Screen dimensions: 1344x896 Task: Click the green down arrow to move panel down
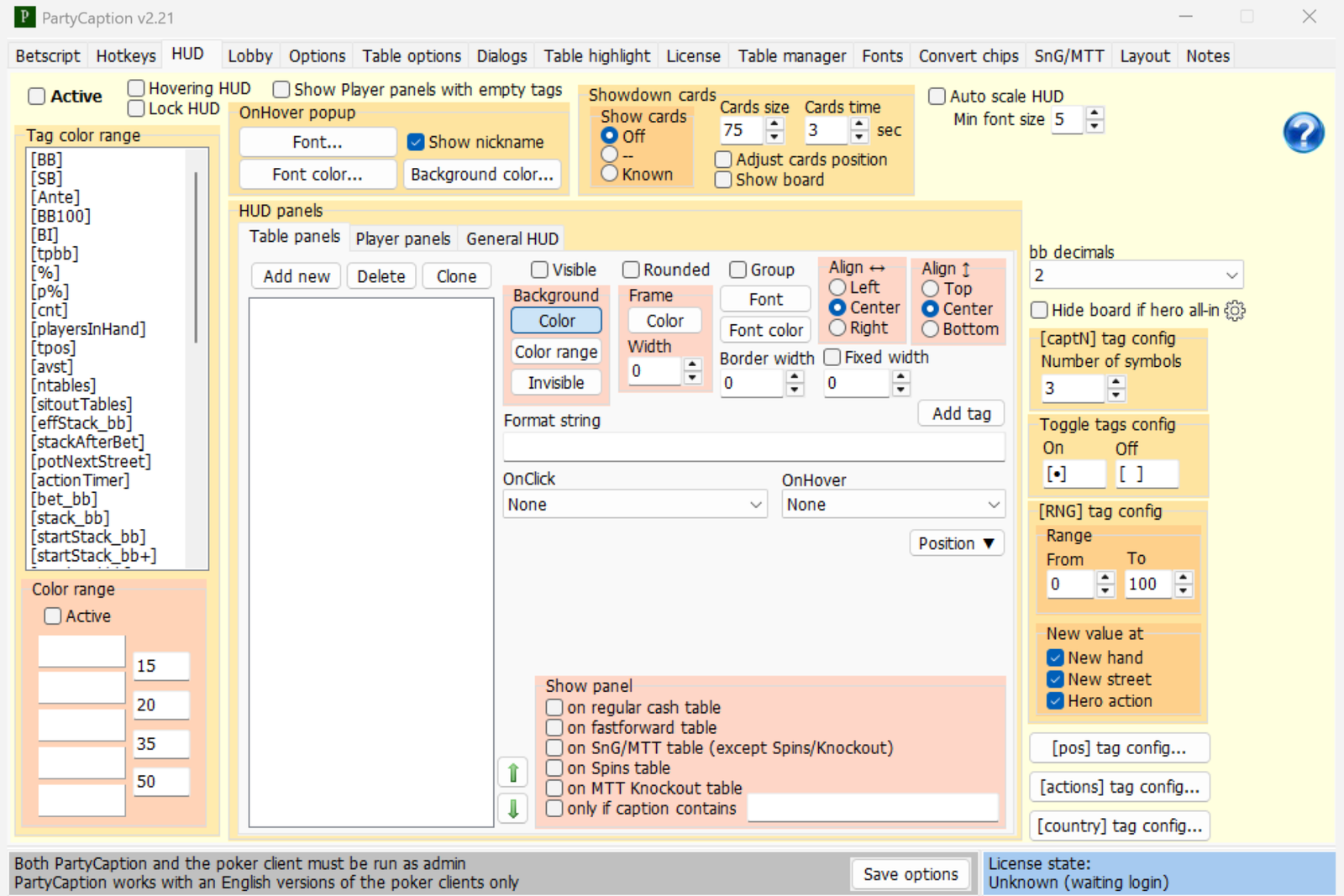point(513,809)
